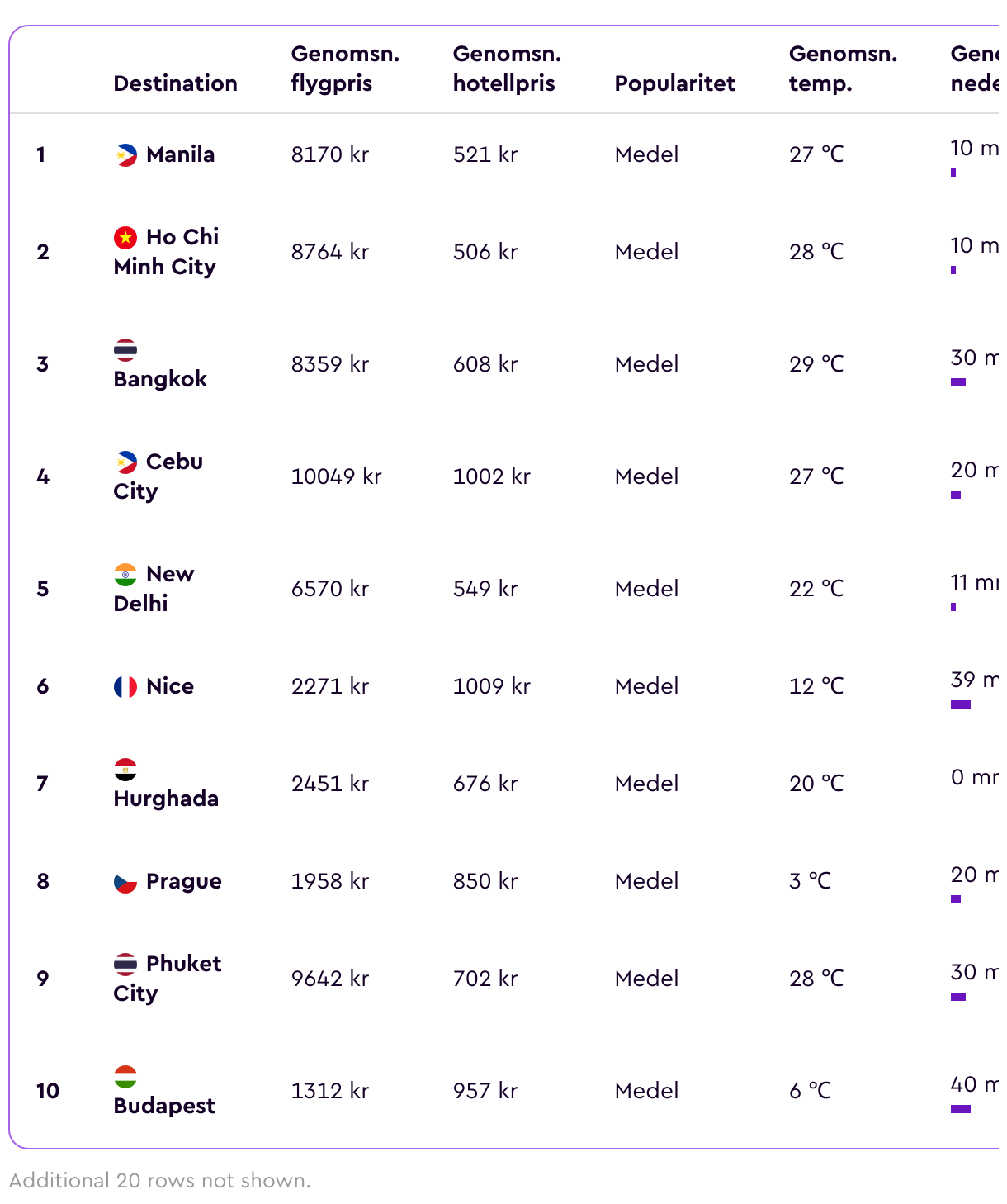Click the Genomsn. temp. column header
The height and width of the screenshot is (1204, 1007).
point(843,69)
